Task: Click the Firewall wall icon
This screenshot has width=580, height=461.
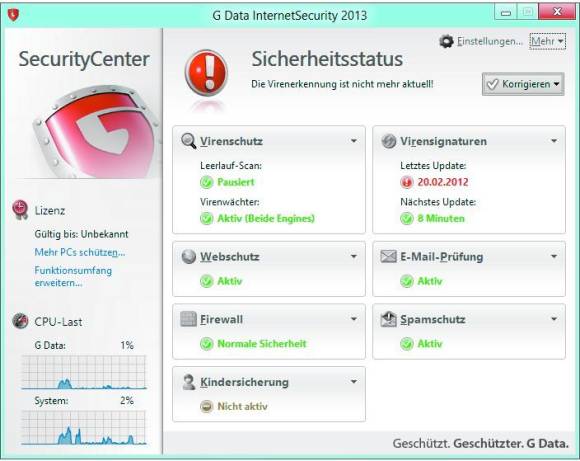Action: 188,319
